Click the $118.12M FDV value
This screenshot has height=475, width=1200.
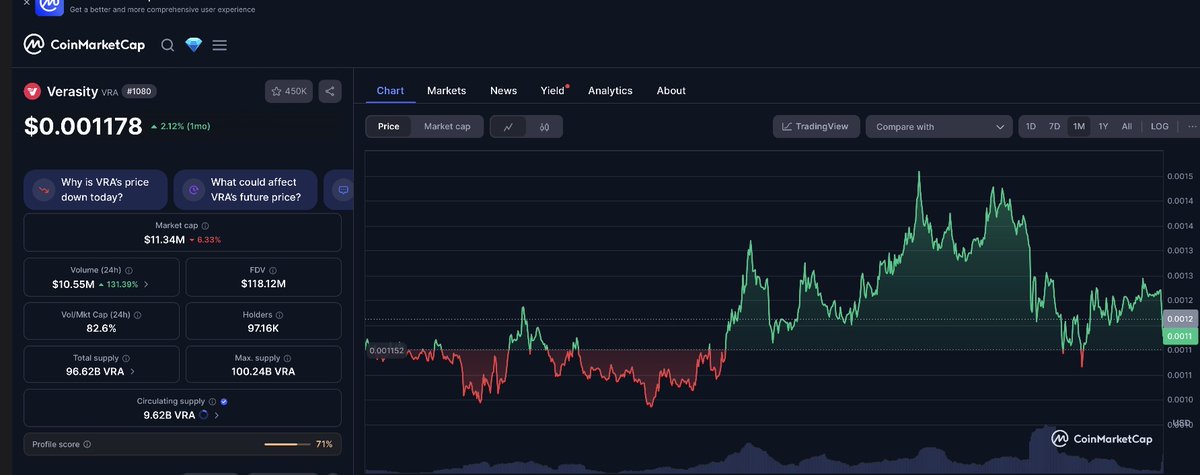(x=264, y=285)
